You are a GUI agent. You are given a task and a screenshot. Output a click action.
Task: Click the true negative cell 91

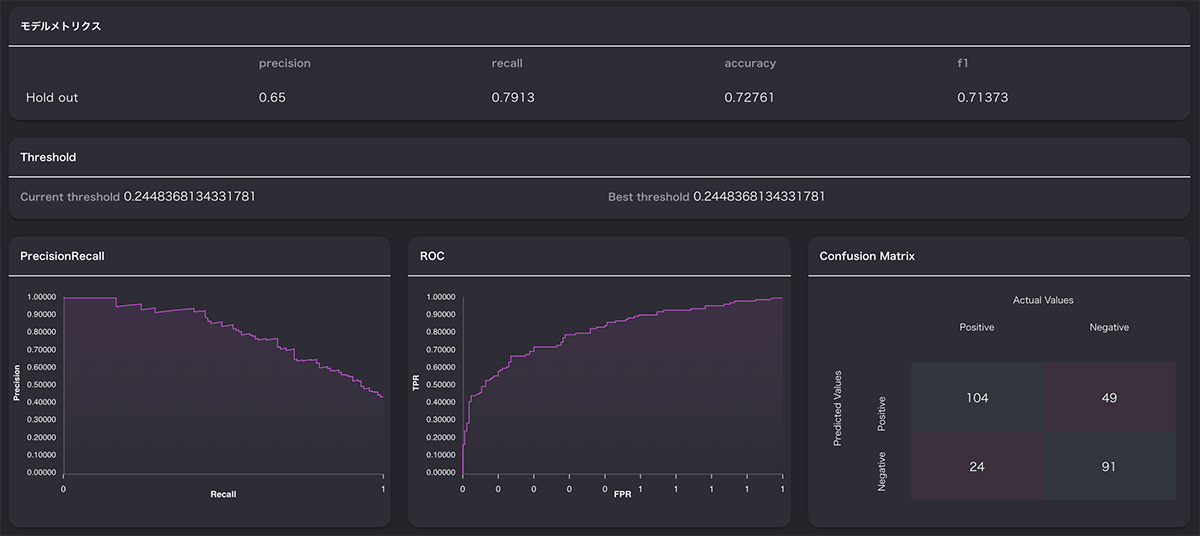point(1109,466)
